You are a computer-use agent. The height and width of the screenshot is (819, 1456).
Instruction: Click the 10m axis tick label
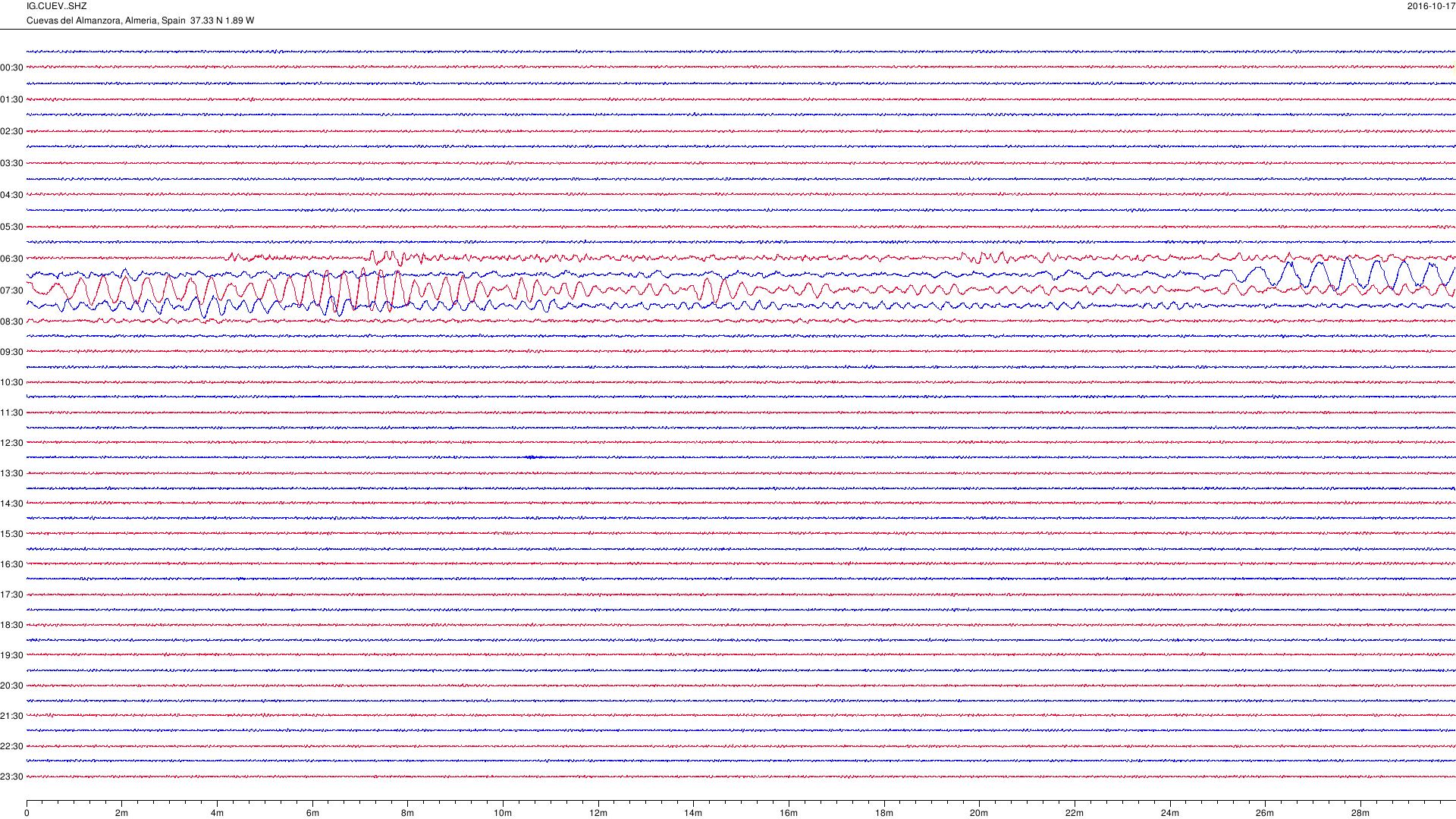point(503,813)
